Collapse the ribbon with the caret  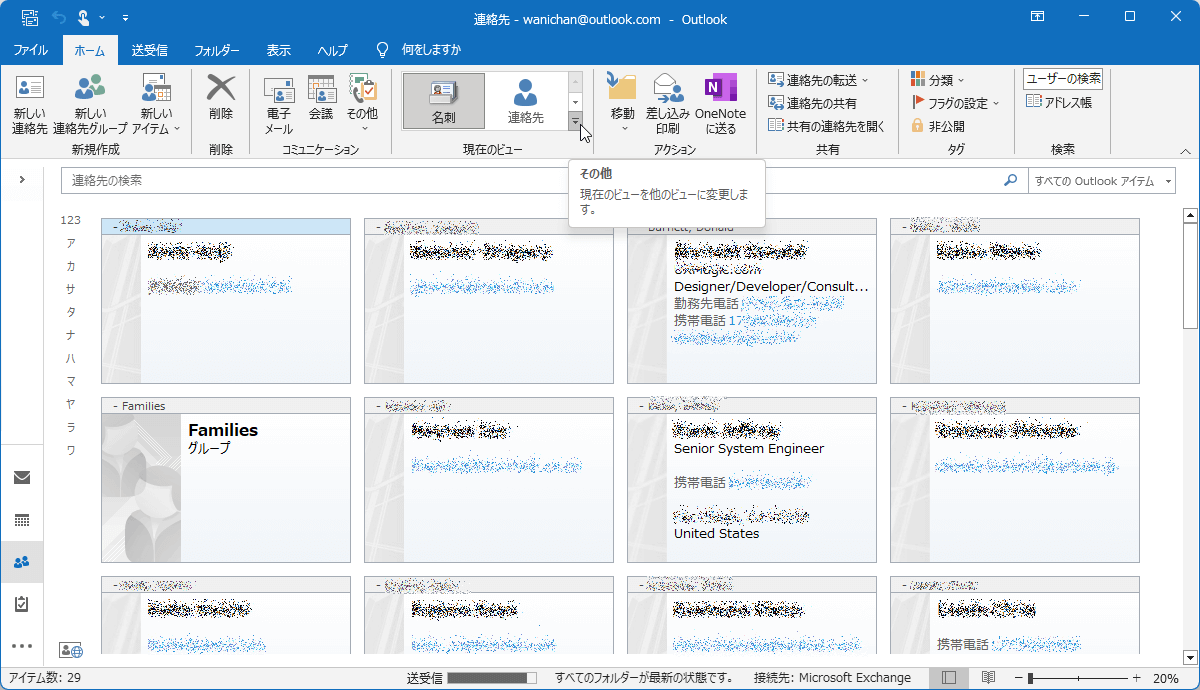coord(1186,151)
